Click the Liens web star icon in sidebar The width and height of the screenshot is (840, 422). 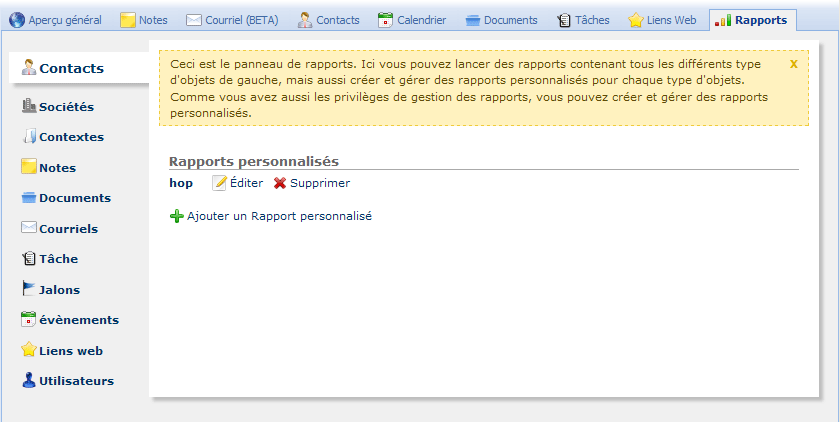click(29, 350)
